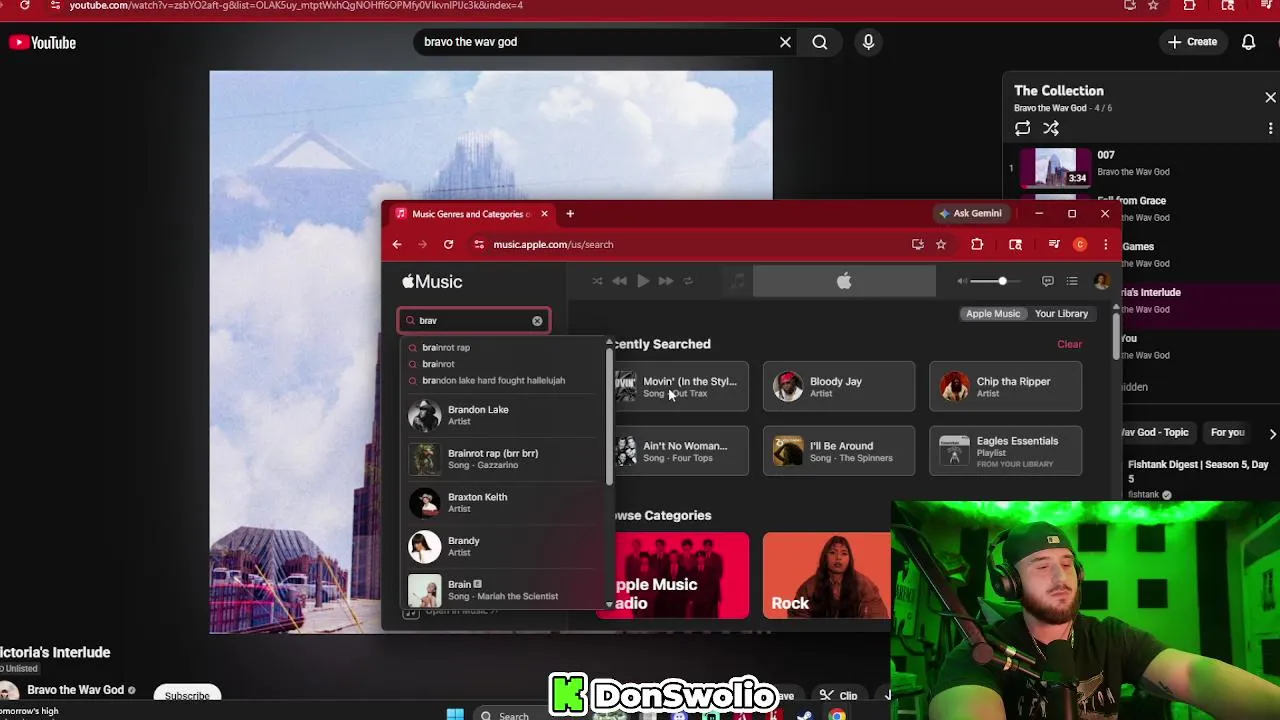The width and height of the screenshot is (1280, 720).
Task: Open Chrome media controls icon
Action: pos(1053,244)
